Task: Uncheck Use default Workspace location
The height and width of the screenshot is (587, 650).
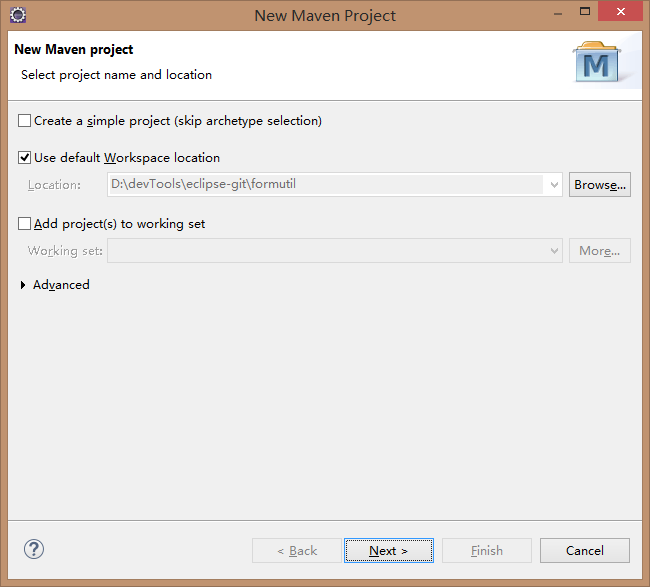Action: (24, 158)
